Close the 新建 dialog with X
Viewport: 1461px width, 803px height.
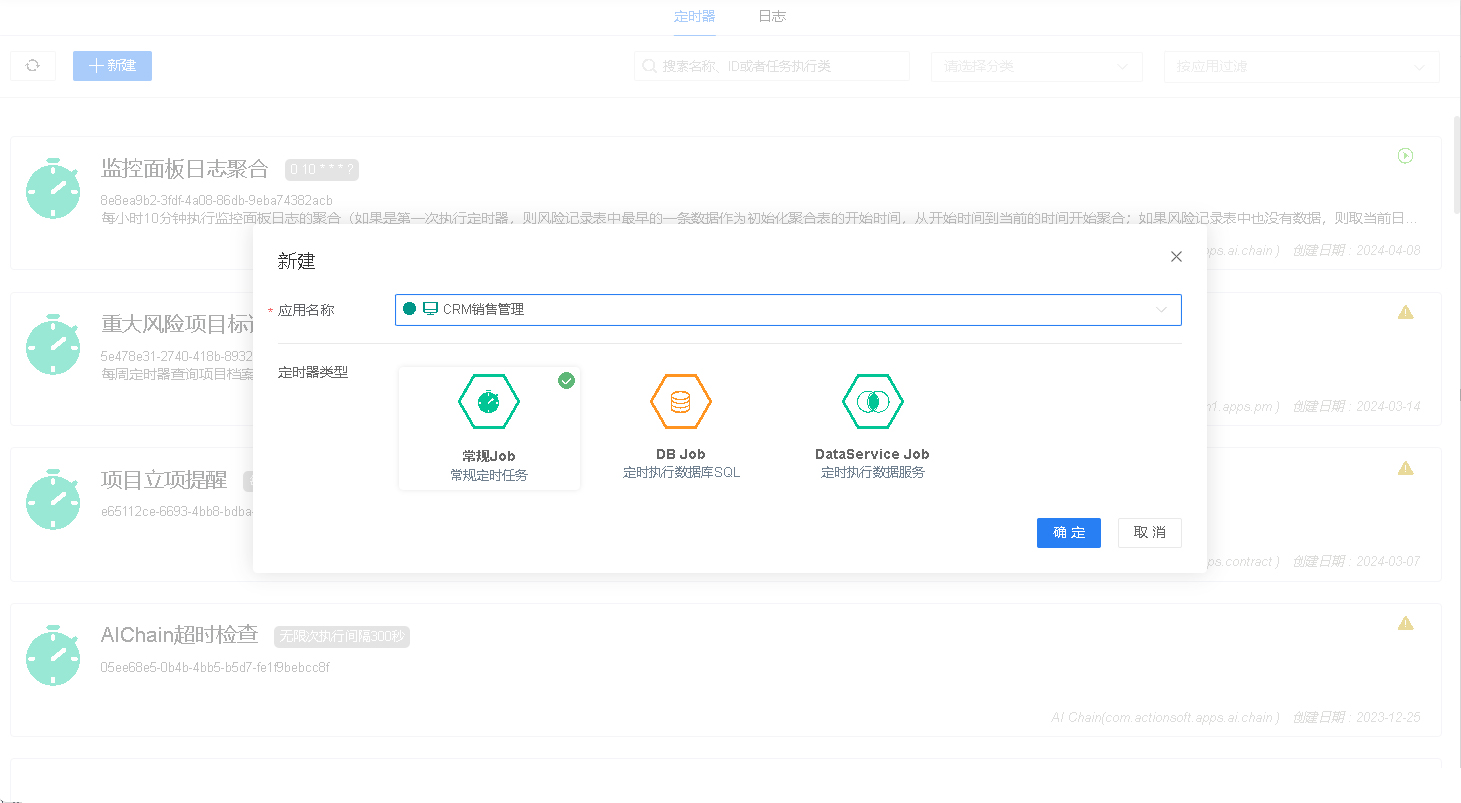pos(1176,257)
